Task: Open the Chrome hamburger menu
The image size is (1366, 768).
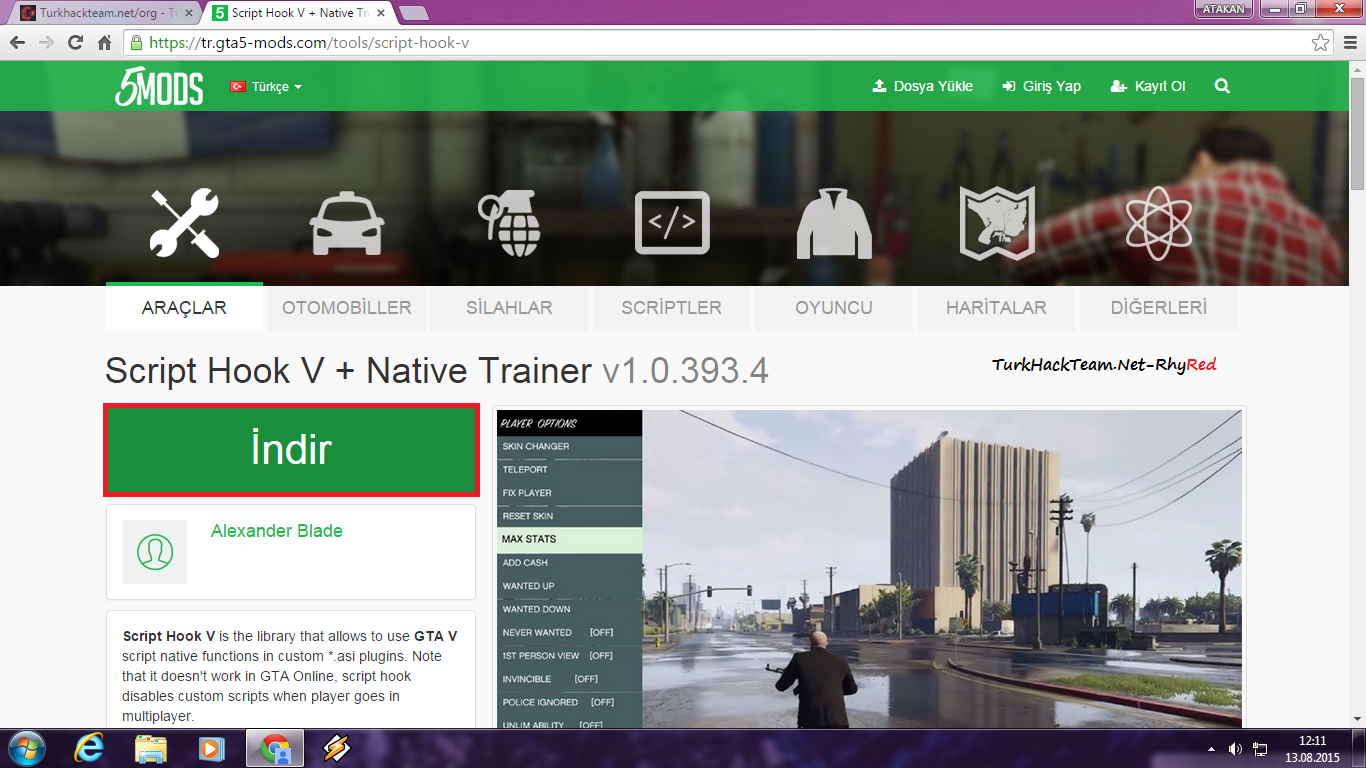Action: point(1349,43)
